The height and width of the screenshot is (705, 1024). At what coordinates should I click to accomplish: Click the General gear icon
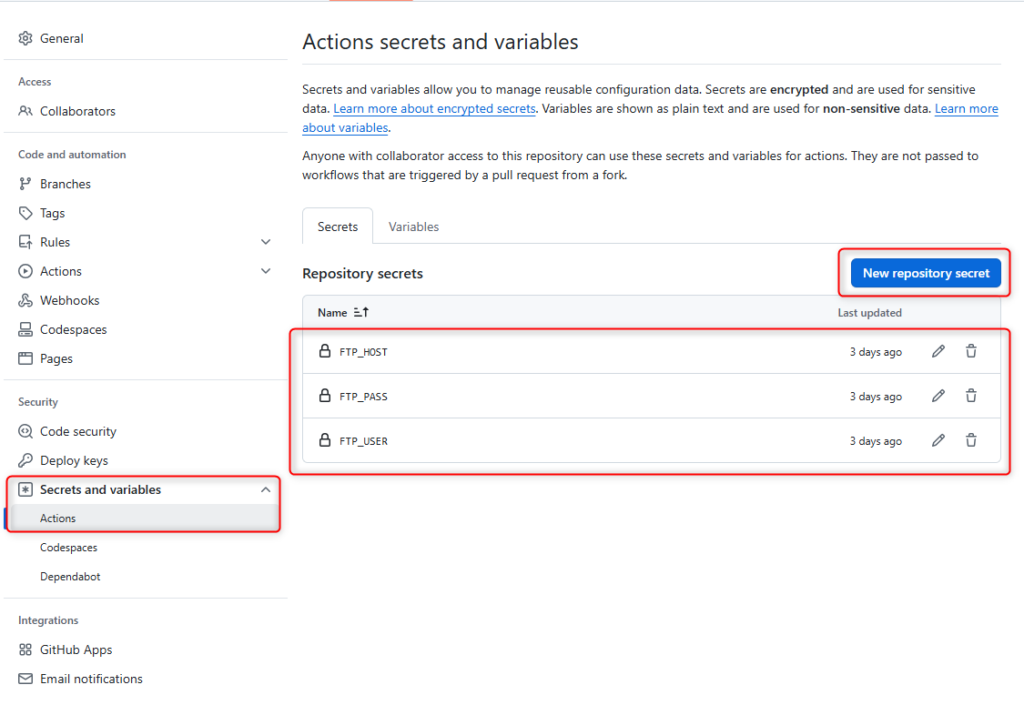25,39
